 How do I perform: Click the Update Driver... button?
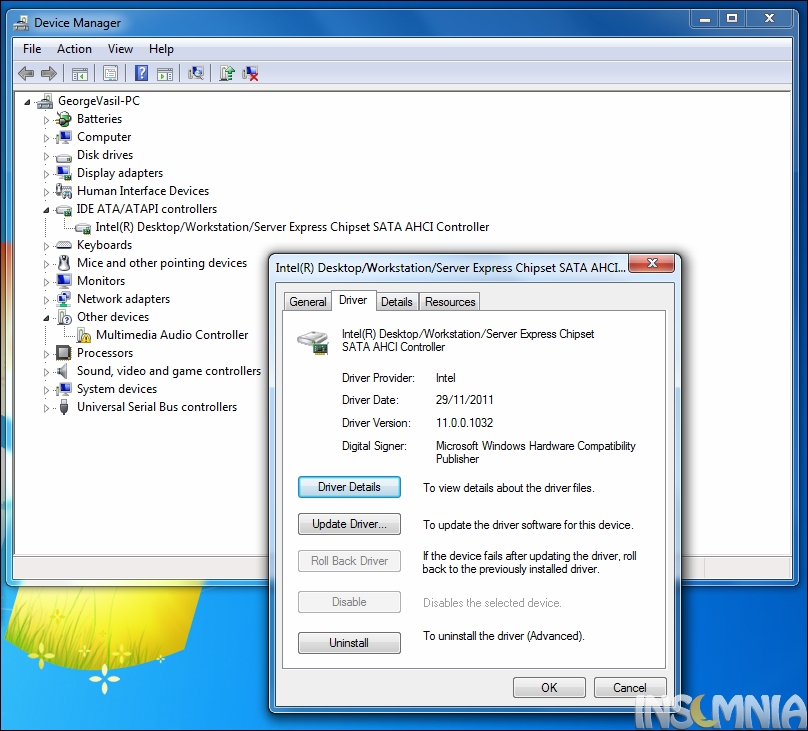pos(349,524)
